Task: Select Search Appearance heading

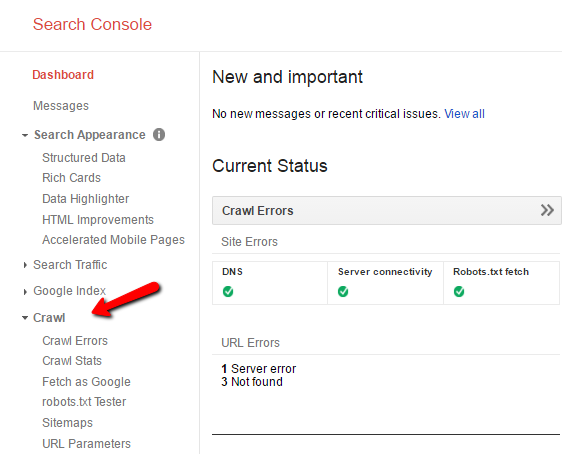Action: pyautogui.click(x=90, y=135)
